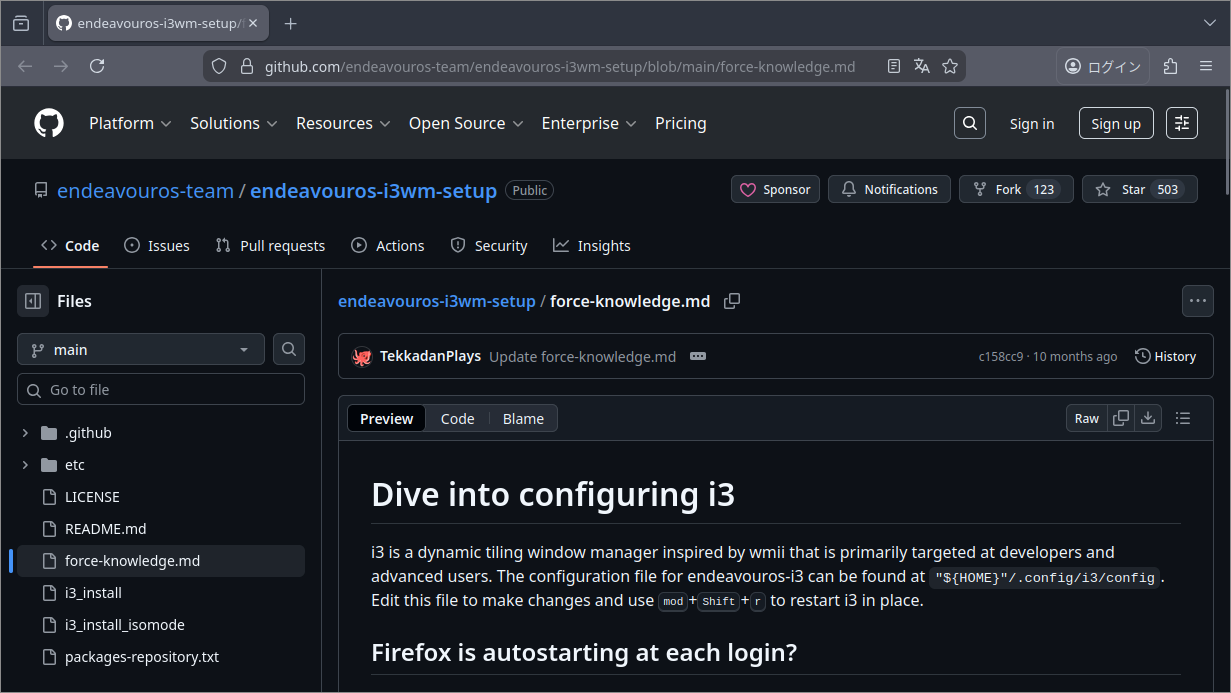
Task: Click the GitHub logo icon
Action: [49, 123]
